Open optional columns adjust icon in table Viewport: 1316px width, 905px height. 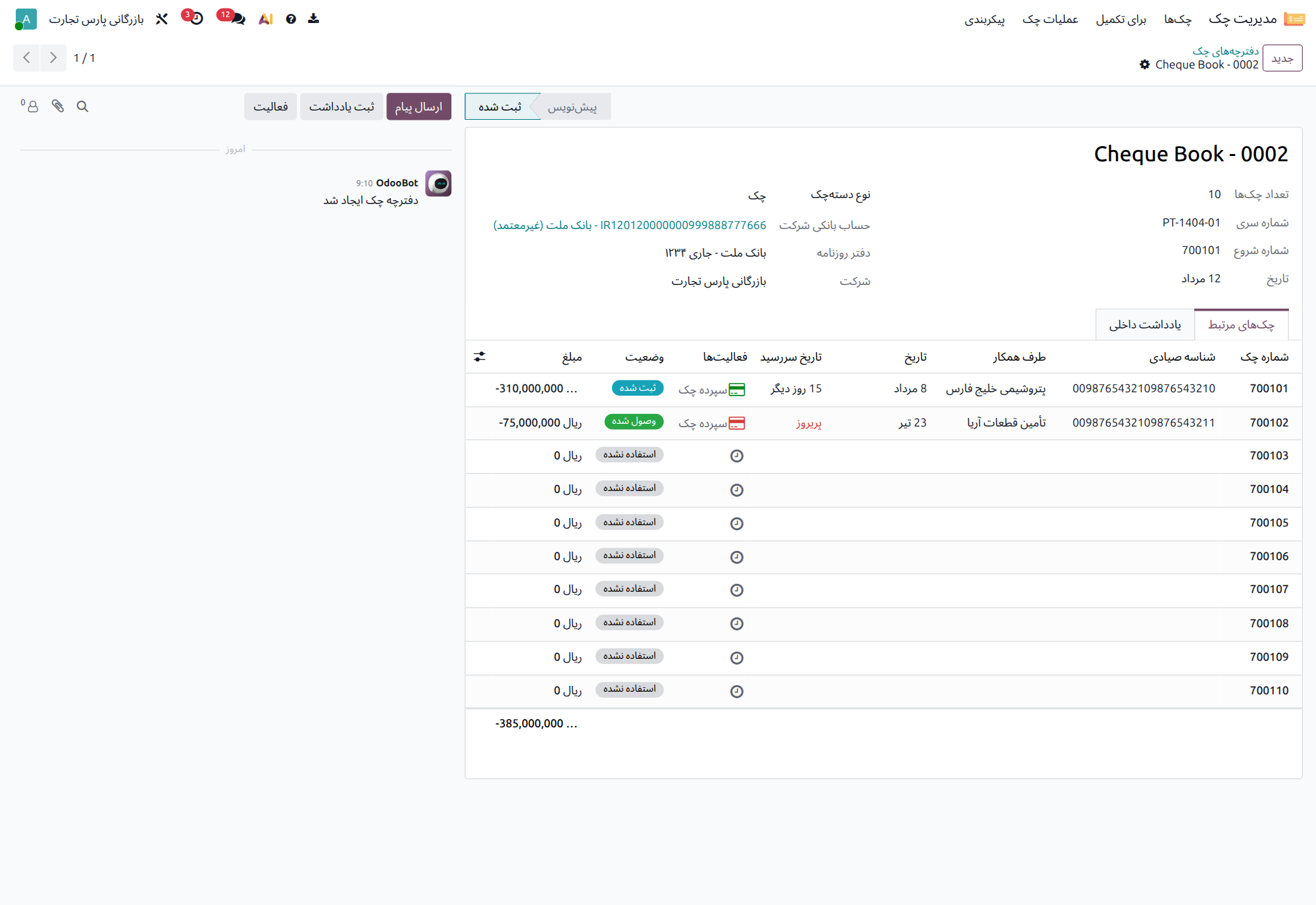pos(480,357)
